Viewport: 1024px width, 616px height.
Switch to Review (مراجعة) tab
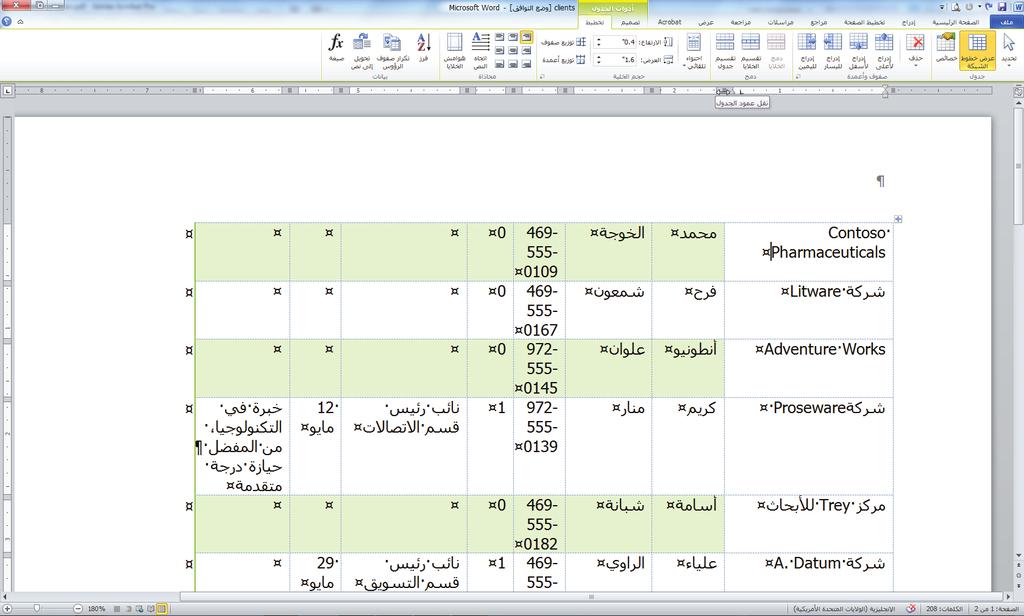pyautogui.click(x=741, y=22)
